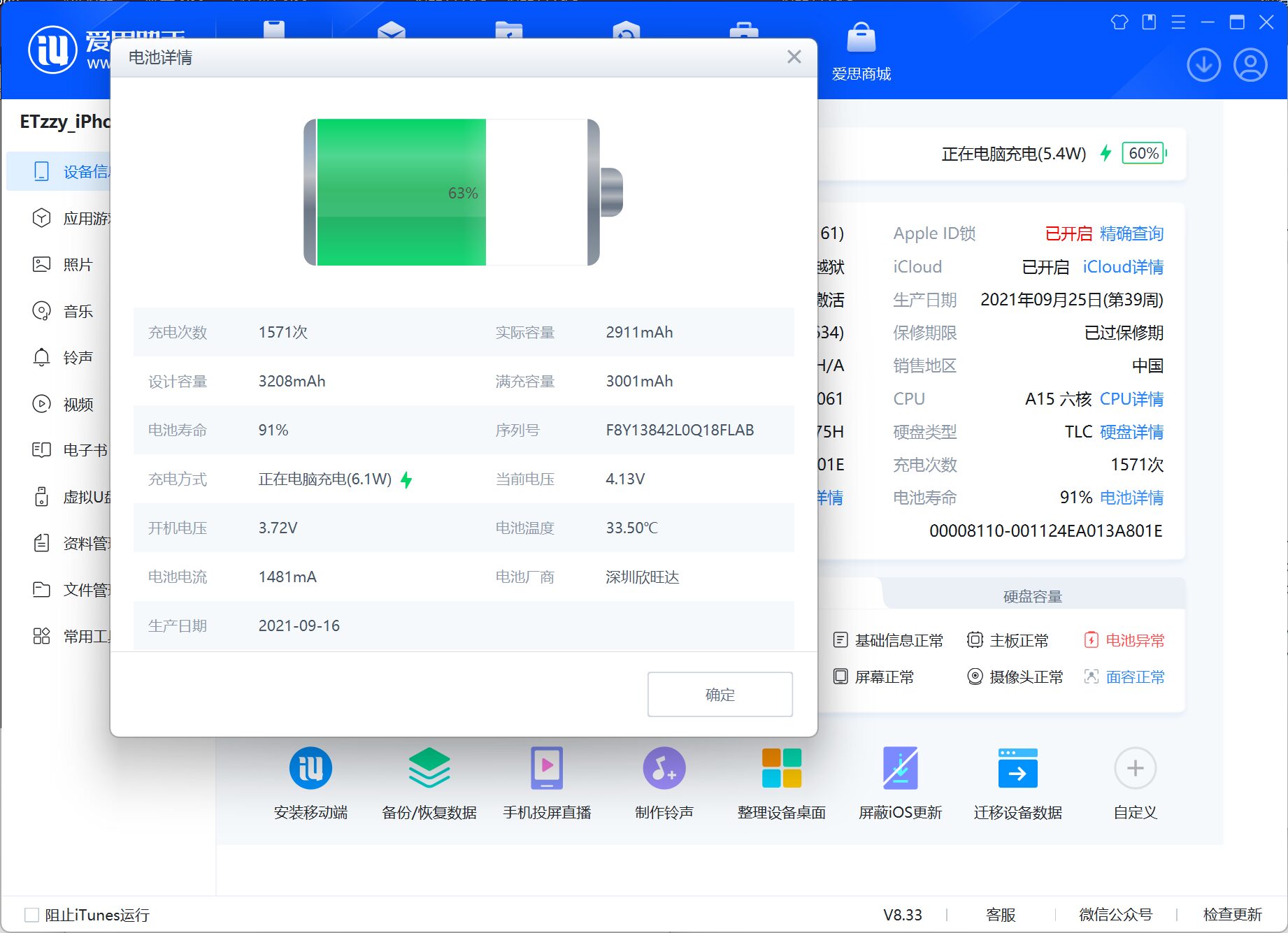Click the 60% battery indicator
The height and width of the screenshot is (933, 1288).
click(x=1144, y=153)
